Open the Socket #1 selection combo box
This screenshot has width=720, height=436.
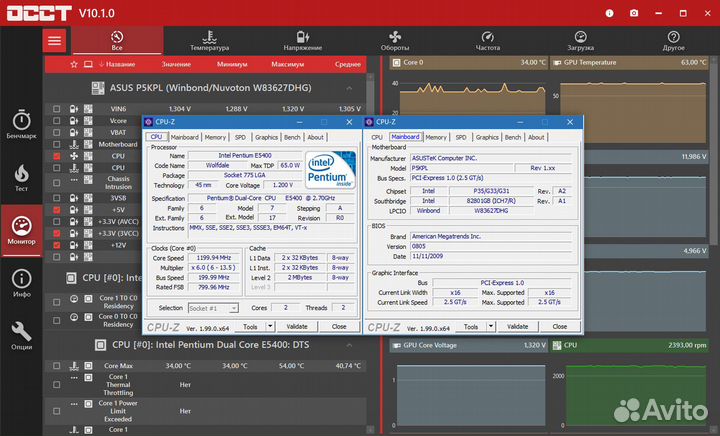pyautogui.click(x=212, y=308)
